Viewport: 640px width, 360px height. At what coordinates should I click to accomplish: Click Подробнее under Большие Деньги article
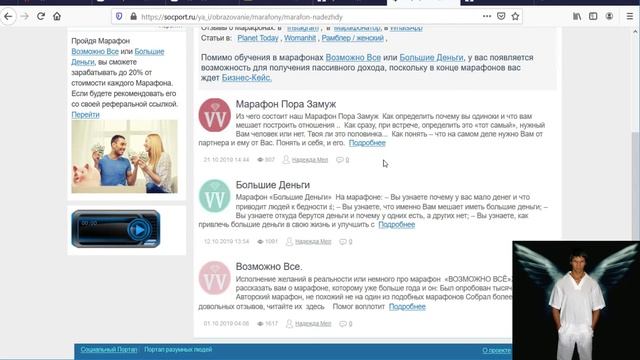(x=396, y=224)
